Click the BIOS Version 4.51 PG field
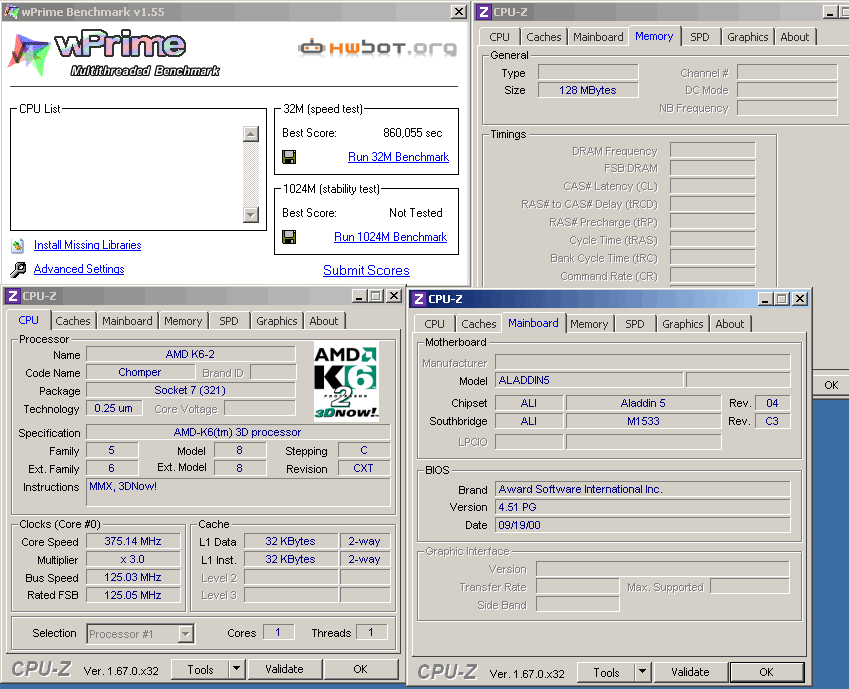Image resolution: width=849 pixels, height=689 pixels. [x=643, y=508]
